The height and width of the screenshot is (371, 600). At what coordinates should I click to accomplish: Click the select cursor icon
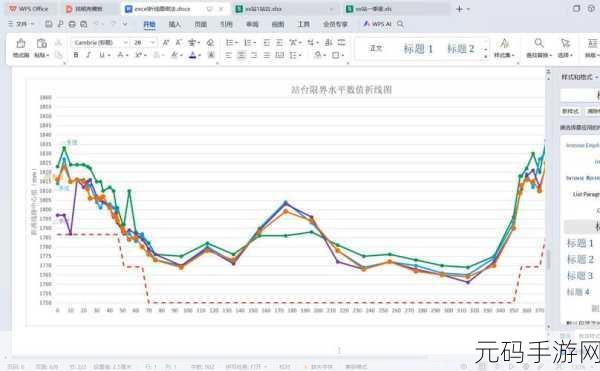[565, 43]
